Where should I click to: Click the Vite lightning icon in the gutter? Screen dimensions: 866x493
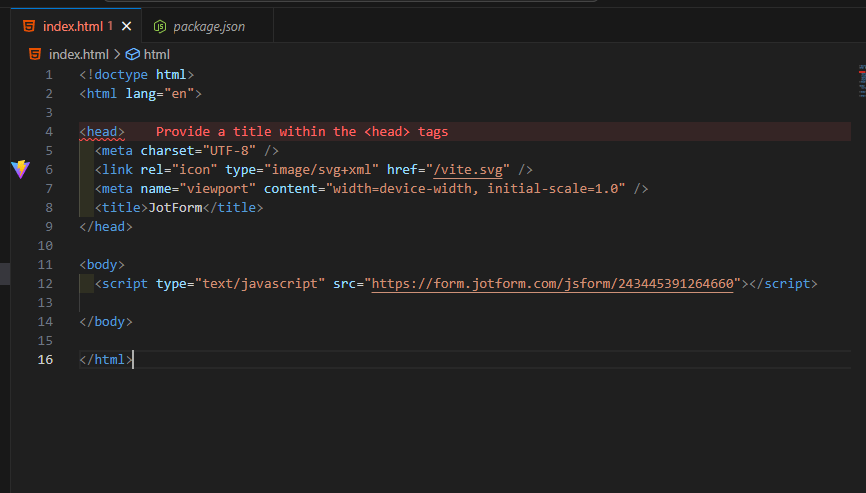20,169
